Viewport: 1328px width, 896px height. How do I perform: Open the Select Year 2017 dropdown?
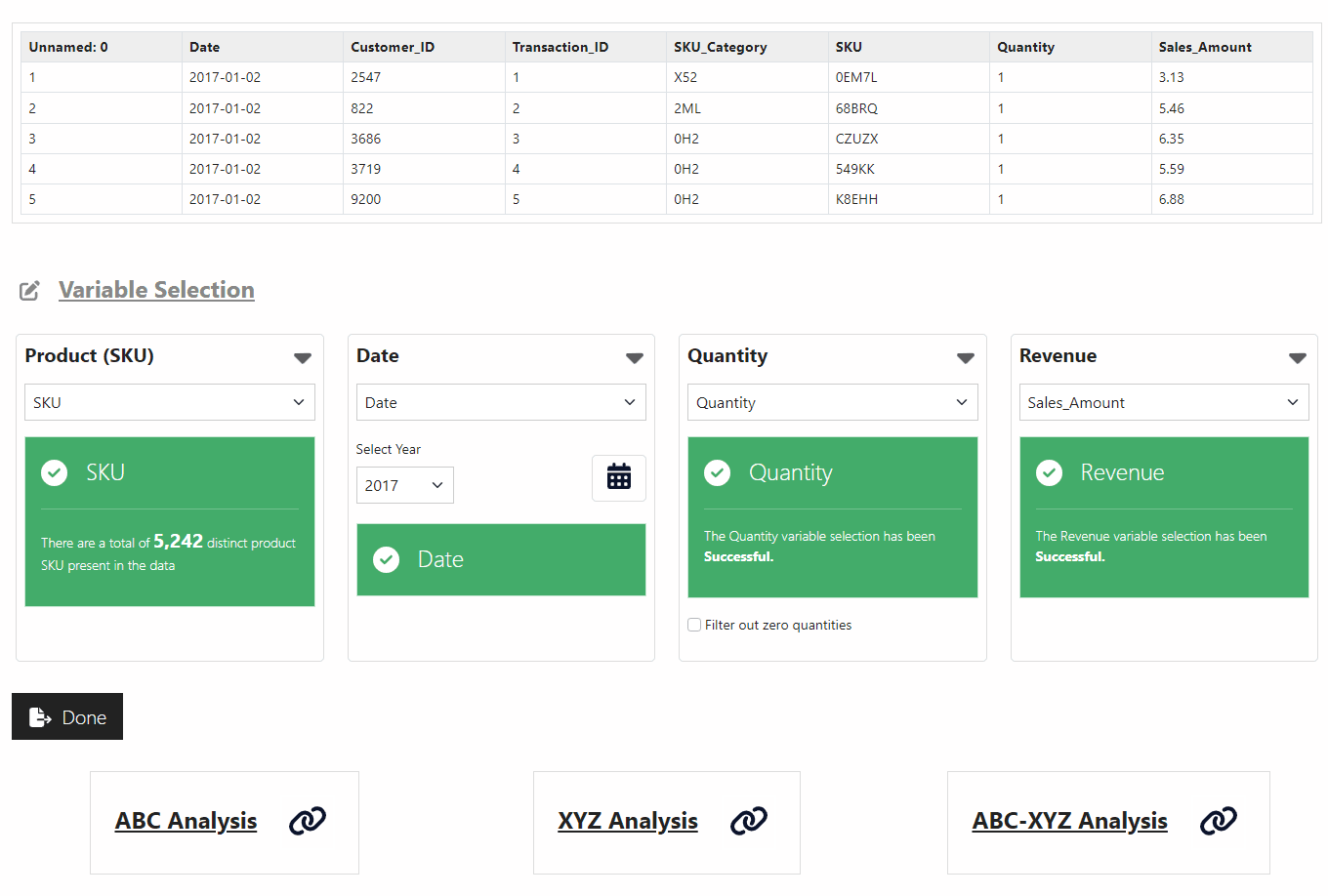[x=404, y=485]
